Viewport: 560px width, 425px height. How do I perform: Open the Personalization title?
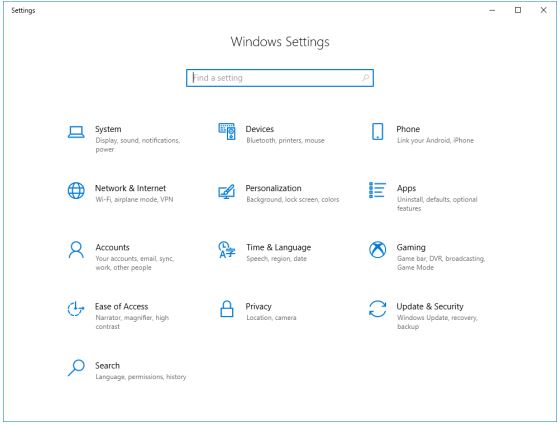tap(274, 188)
